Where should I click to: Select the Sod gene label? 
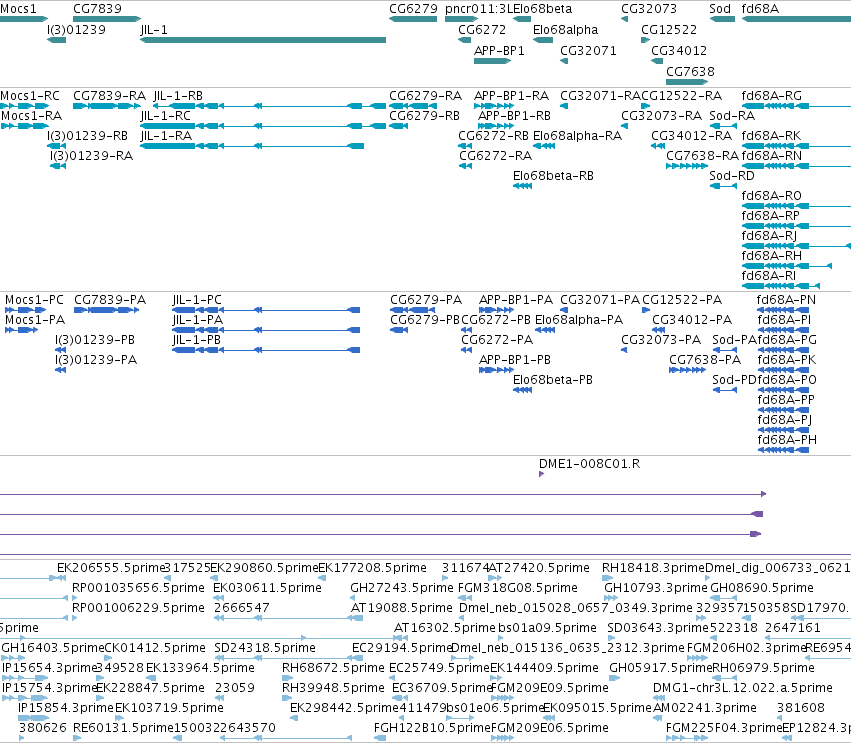click(720, 9)
